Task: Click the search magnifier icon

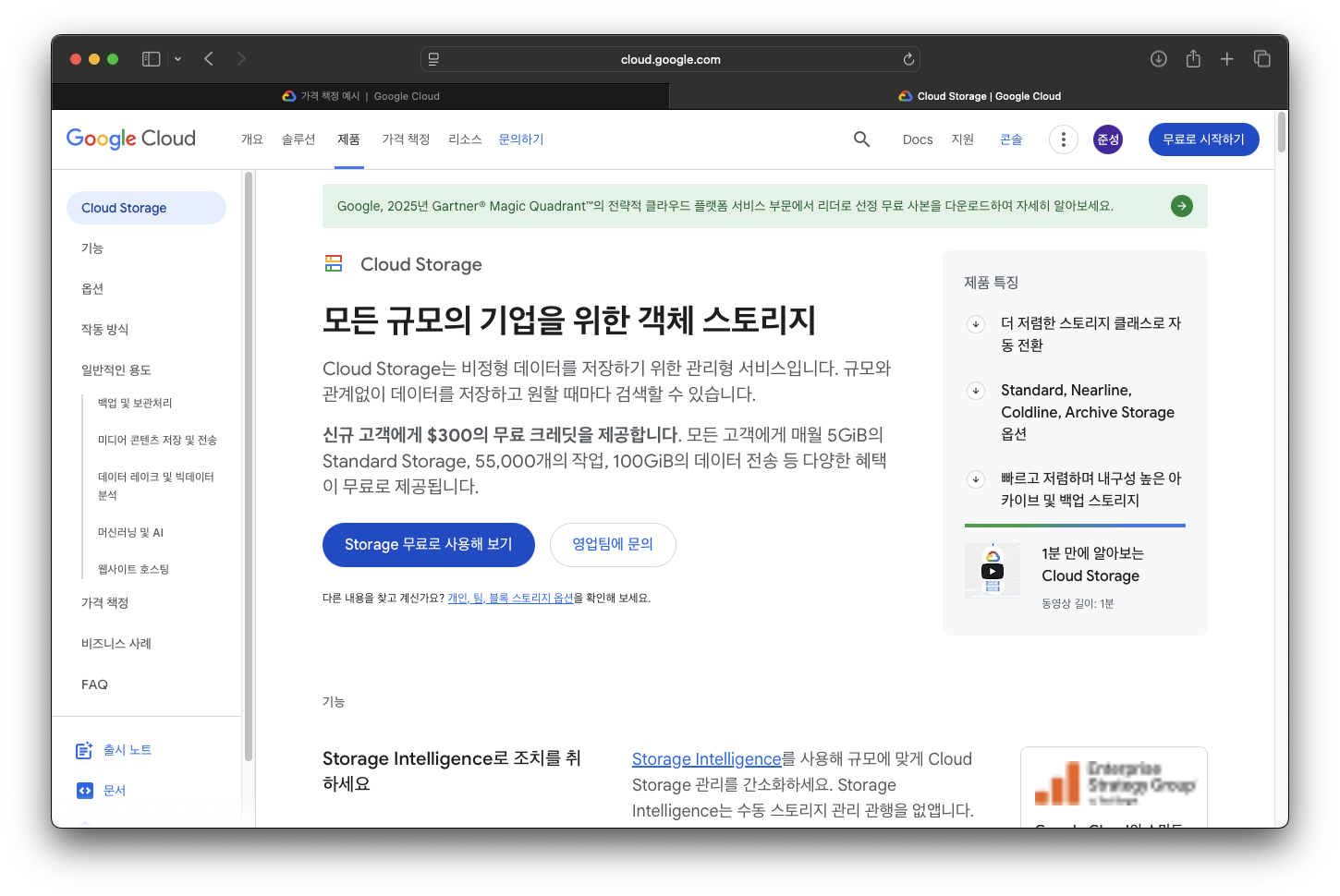Action: tap(861, 139)
